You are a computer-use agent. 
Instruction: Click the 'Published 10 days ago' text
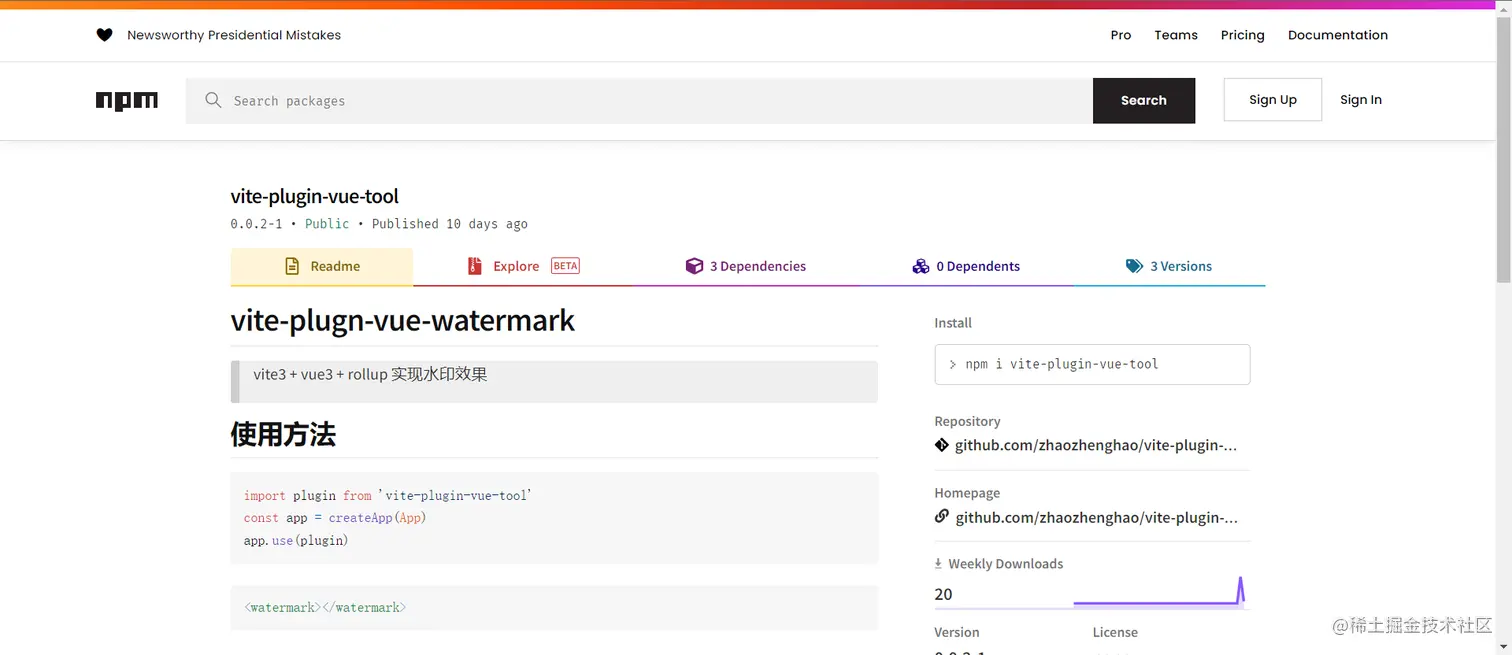450,224
